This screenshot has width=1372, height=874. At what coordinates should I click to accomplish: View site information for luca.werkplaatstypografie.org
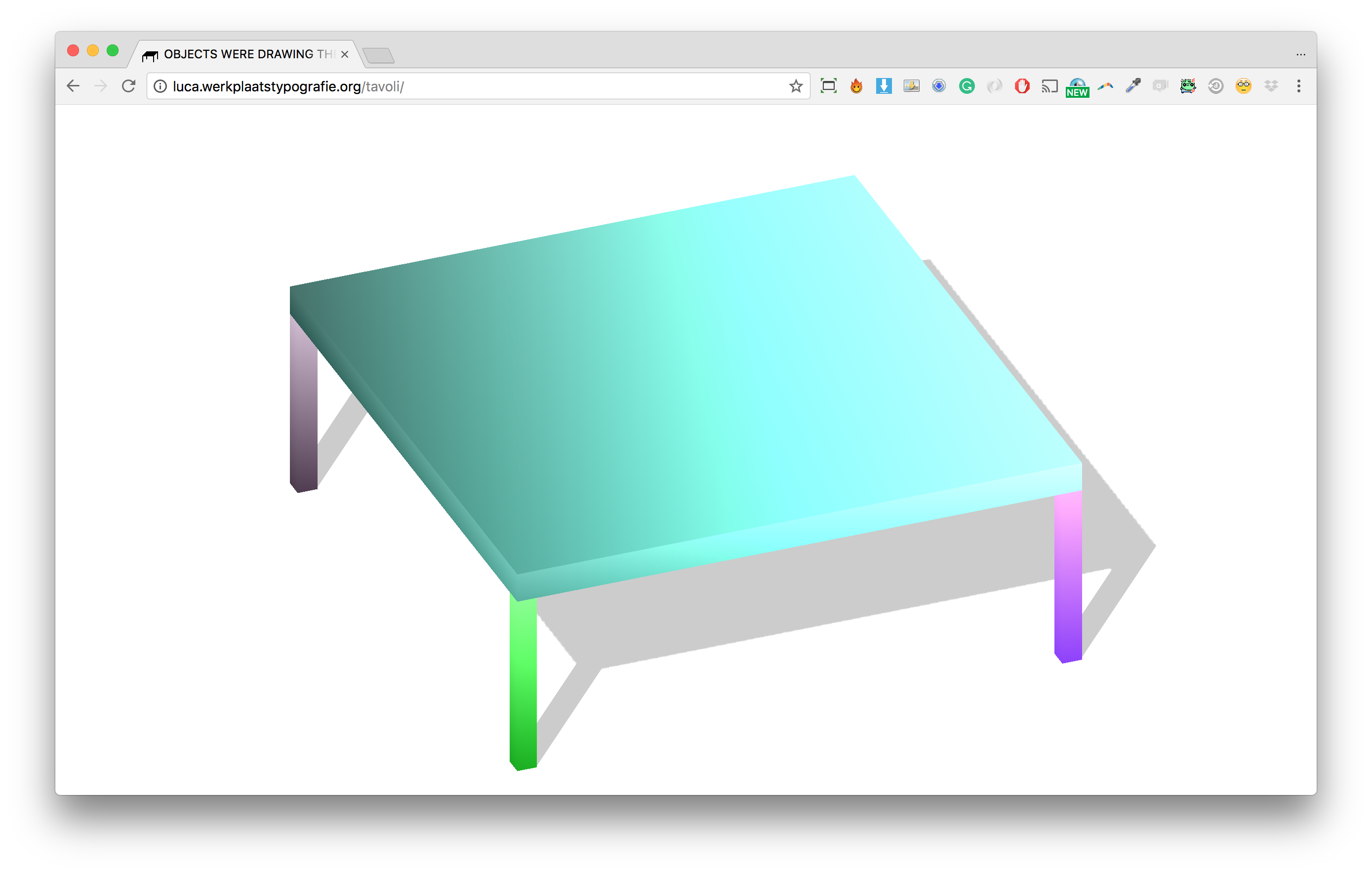click(x=161, y=86)
